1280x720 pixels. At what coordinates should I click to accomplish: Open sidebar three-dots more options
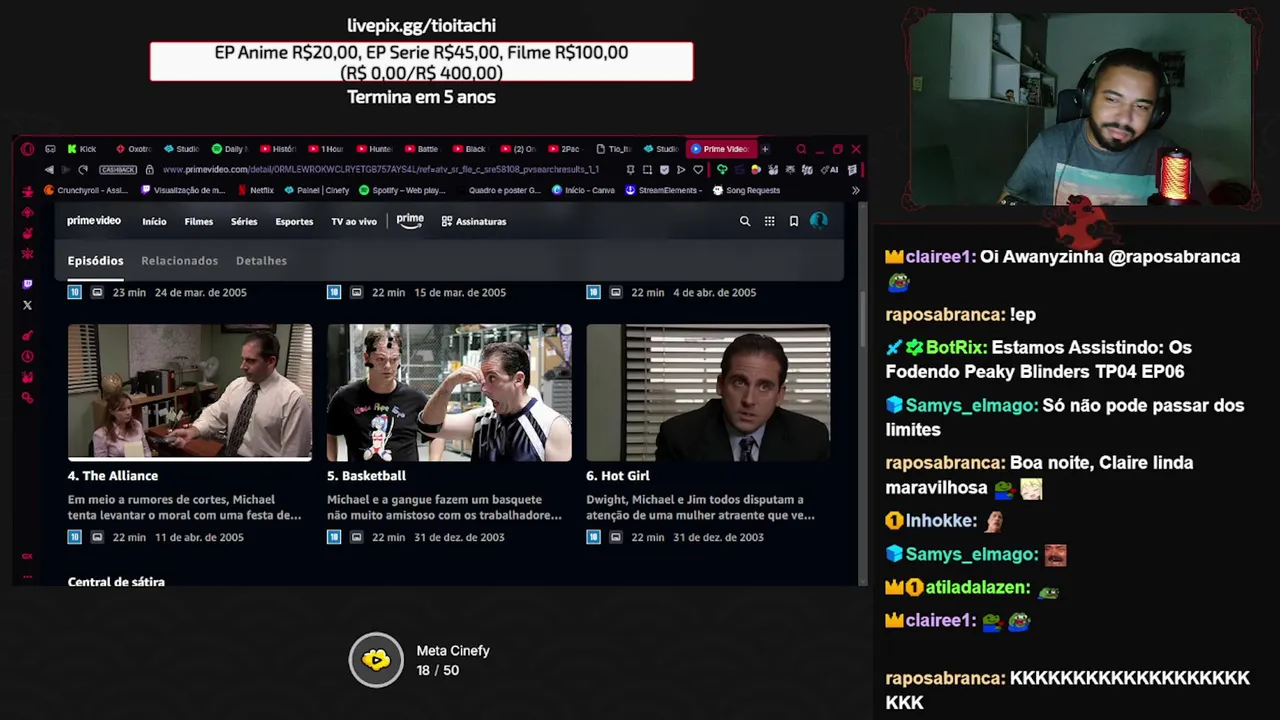[x=27, y=577]
